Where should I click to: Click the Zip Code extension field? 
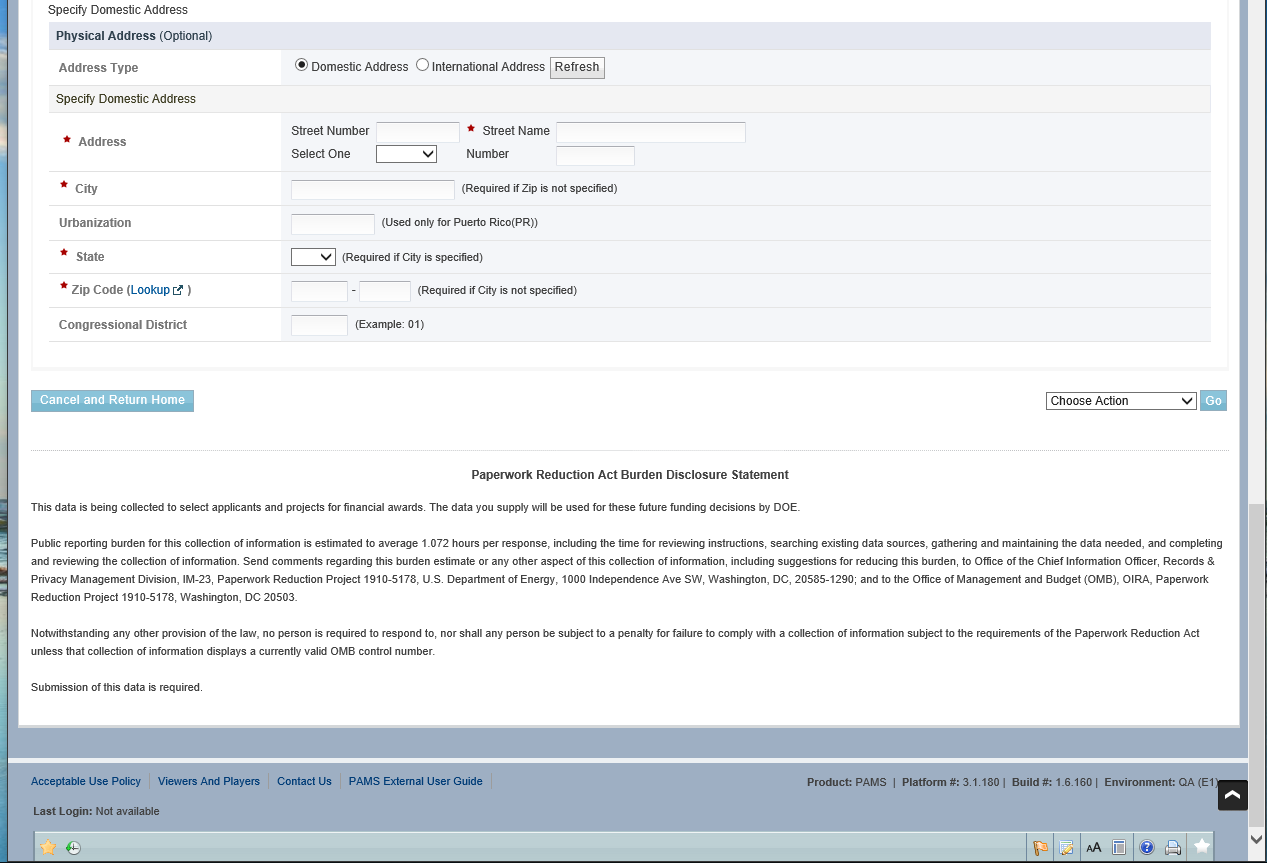click(385, 291)
